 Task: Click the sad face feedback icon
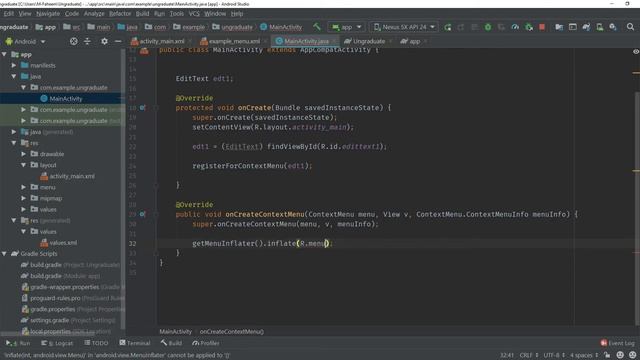point(633,355)
